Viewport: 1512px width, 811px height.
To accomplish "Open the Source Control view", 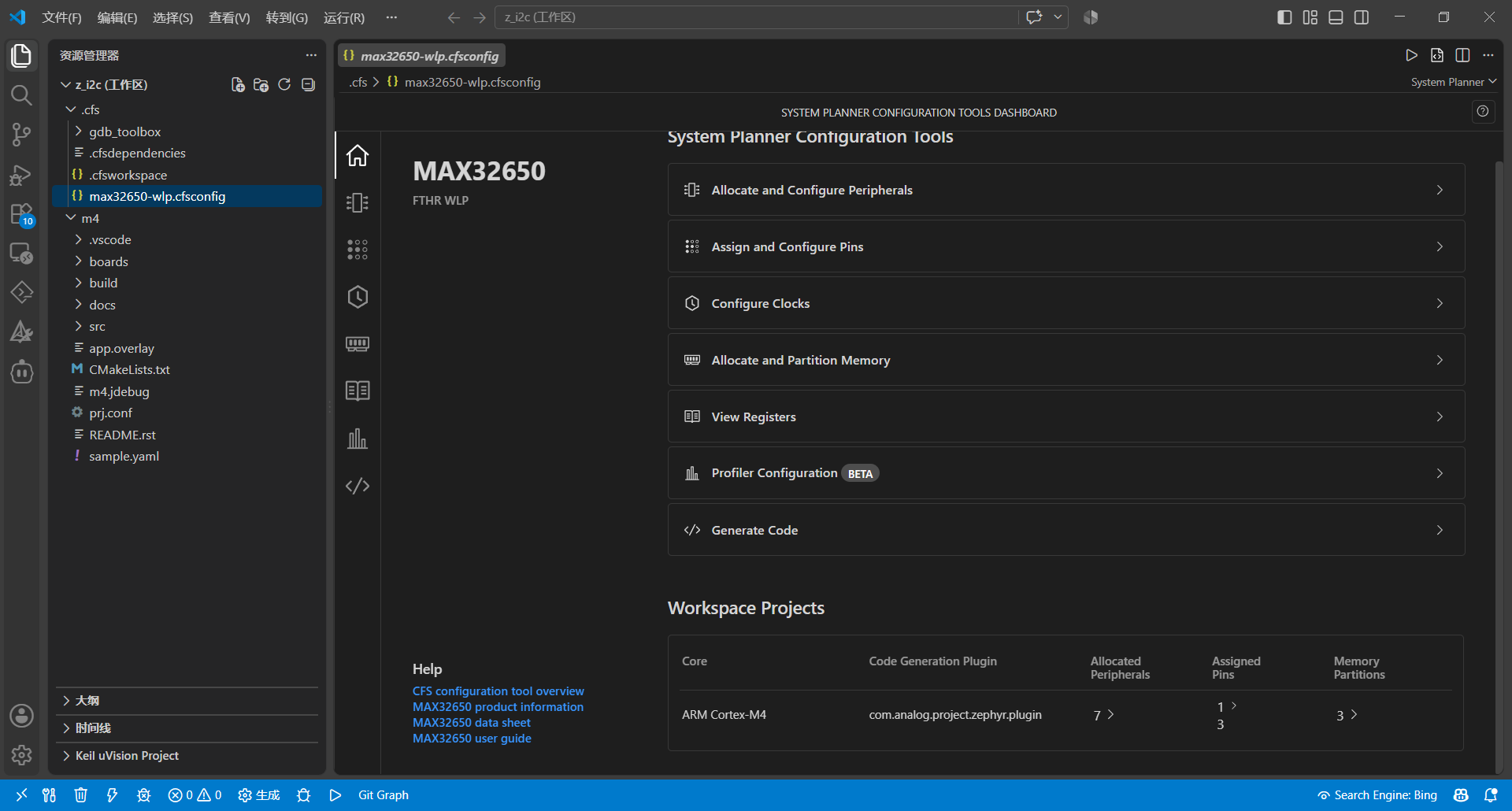I will [21, 135].
